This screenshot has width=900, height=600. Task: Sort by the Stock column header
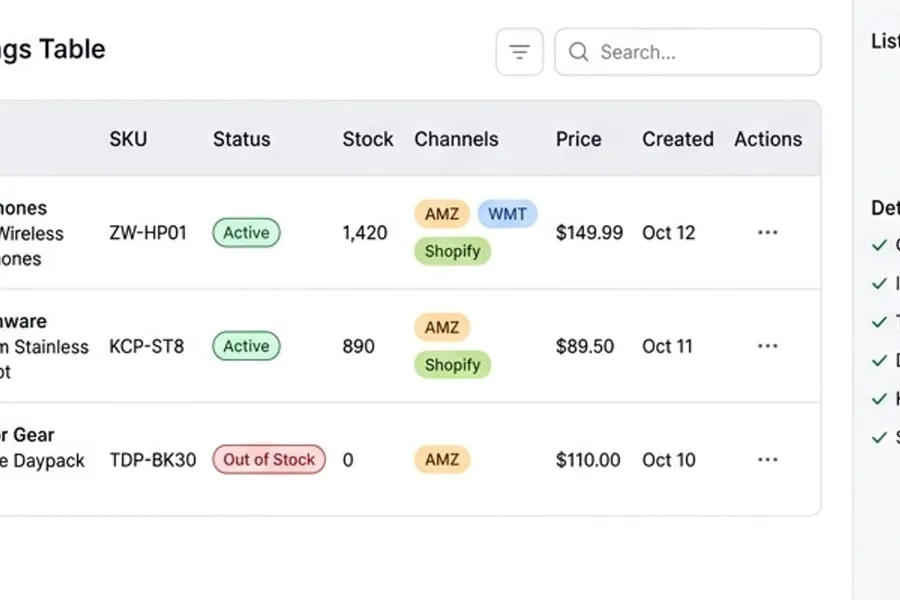pos(367,139)
